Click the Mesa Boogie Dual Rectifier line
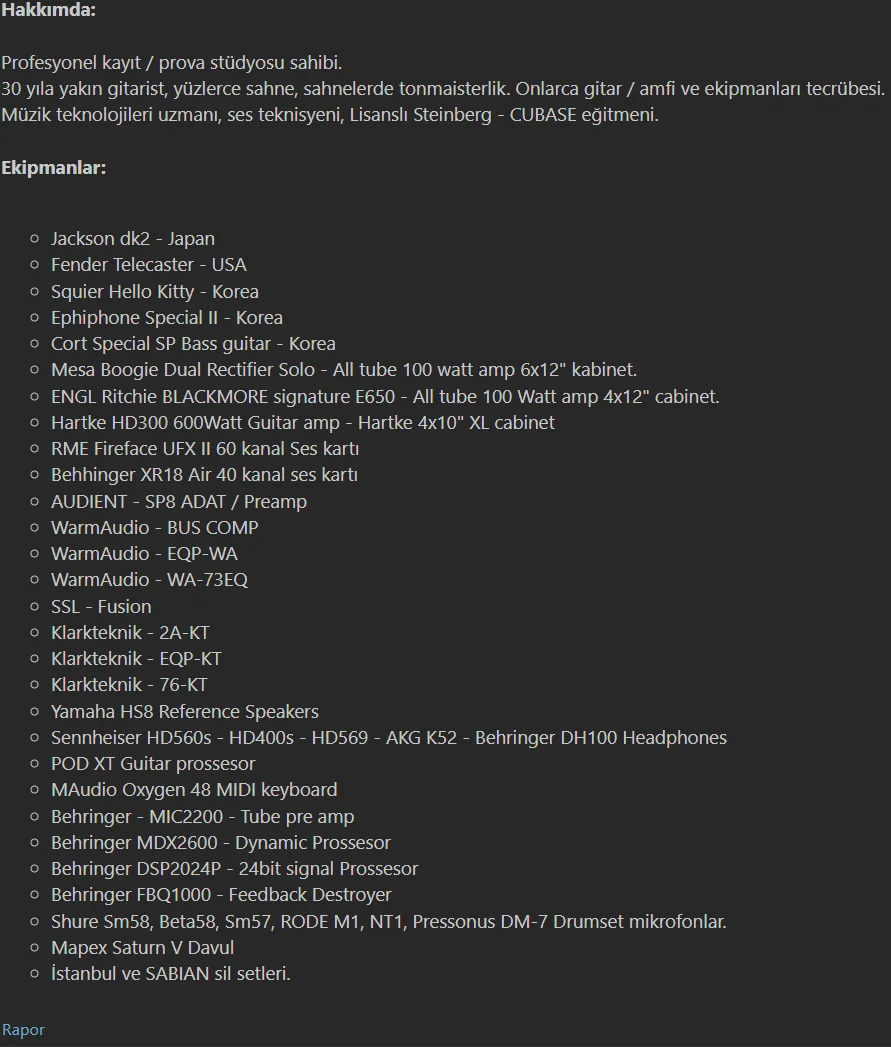This screenshot has width=891, height=1047. pyautogui.click(x=344, y=370)
